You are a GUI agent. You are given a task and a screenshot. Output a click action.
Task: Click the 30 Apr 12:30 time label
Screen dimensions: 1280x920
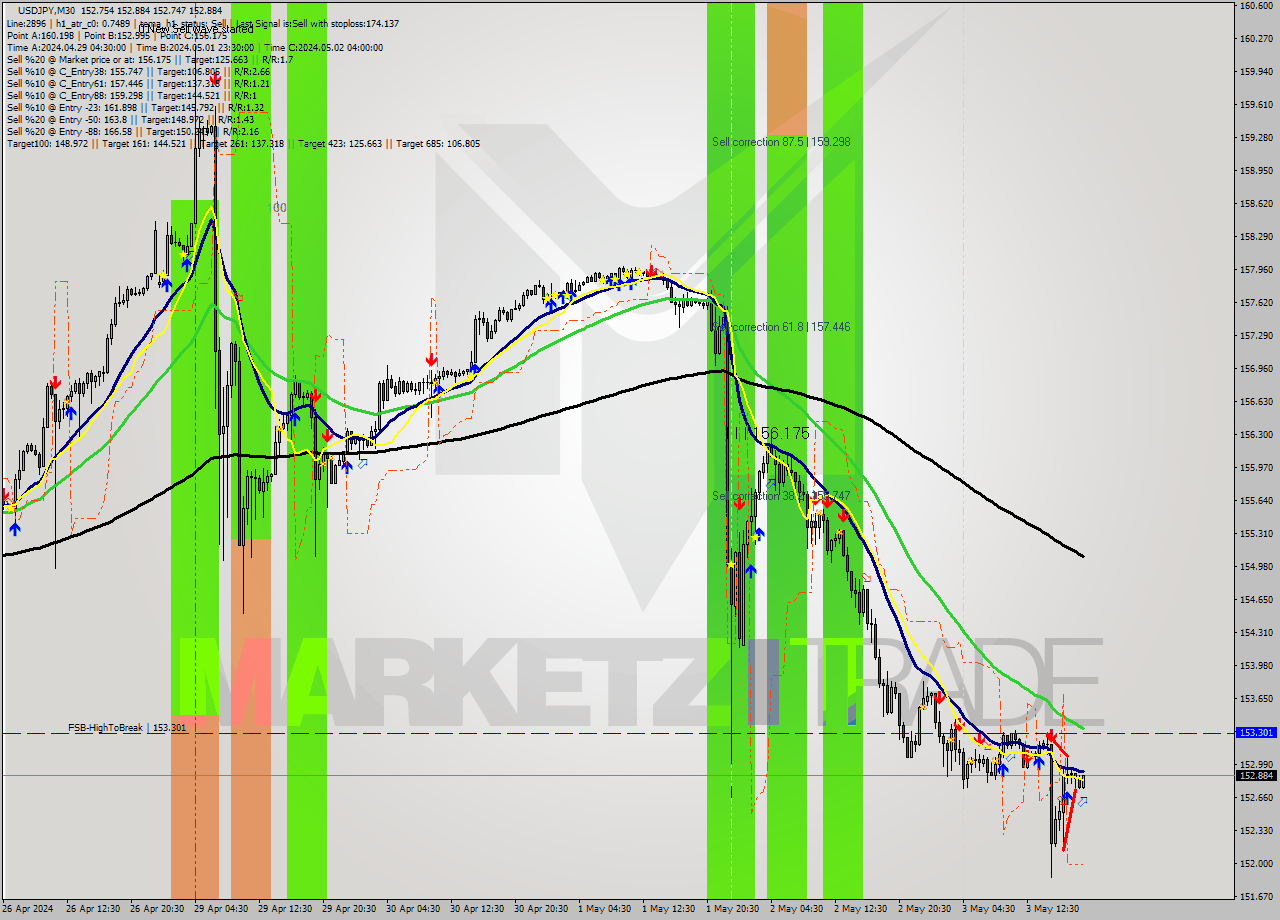pyautogui.click(x=478, y=909)
